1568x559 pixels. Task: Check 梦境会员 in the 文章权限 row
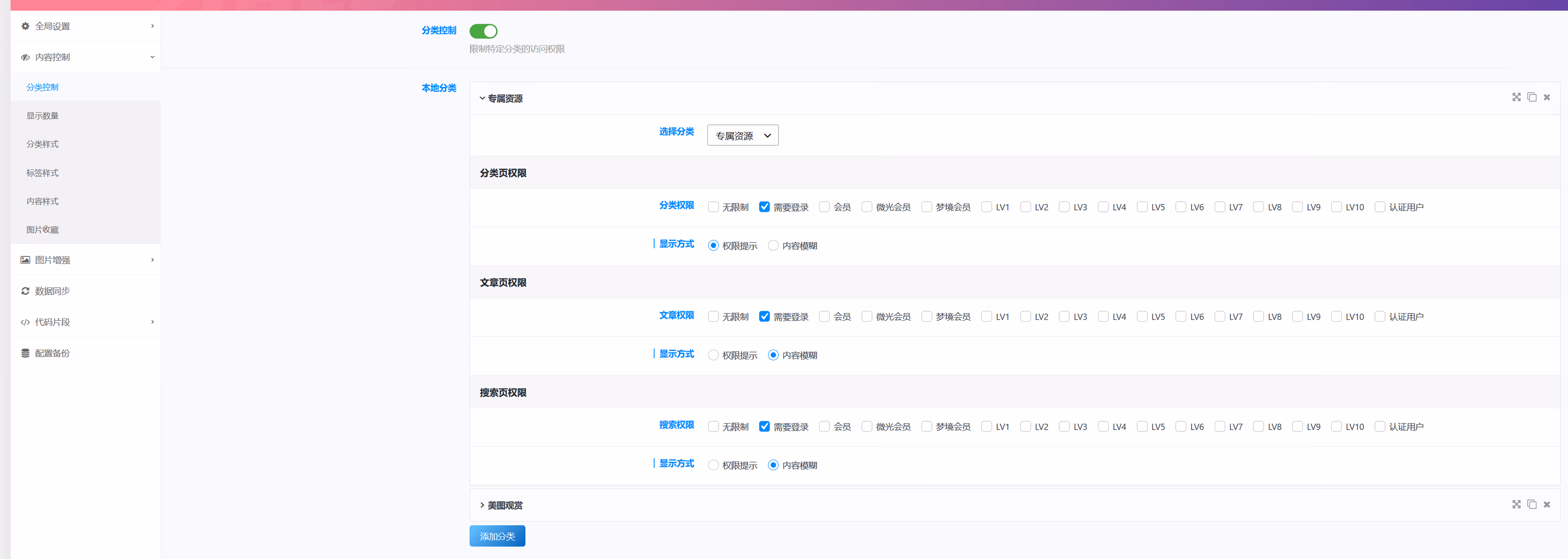point(926,317)
